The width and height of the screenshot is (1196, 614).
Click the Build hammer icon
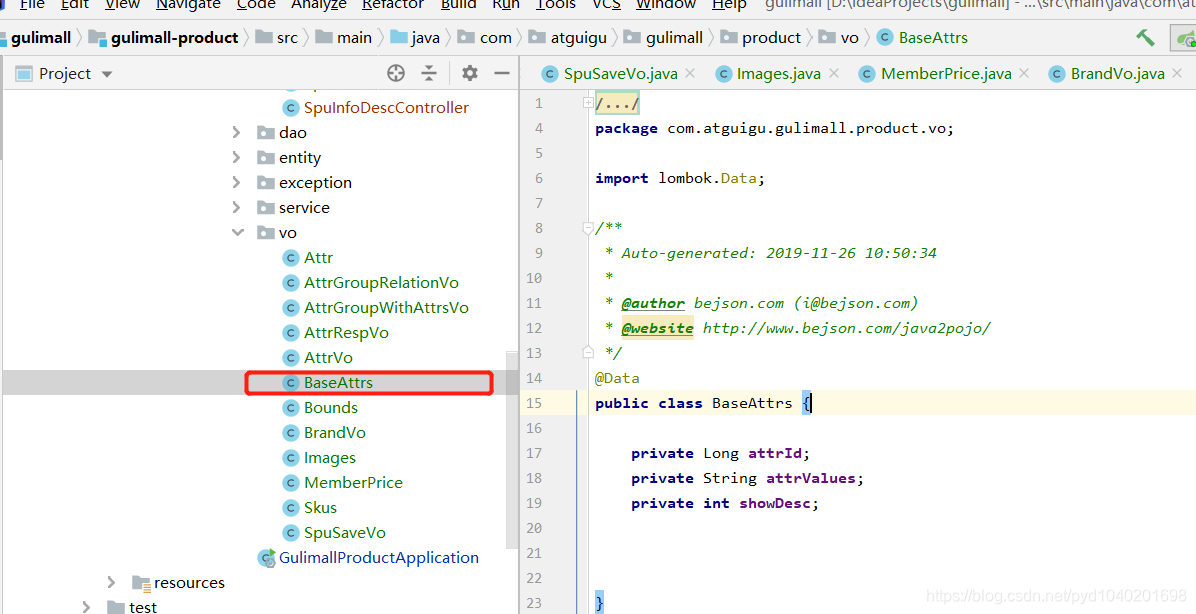tap(1145, 37)
